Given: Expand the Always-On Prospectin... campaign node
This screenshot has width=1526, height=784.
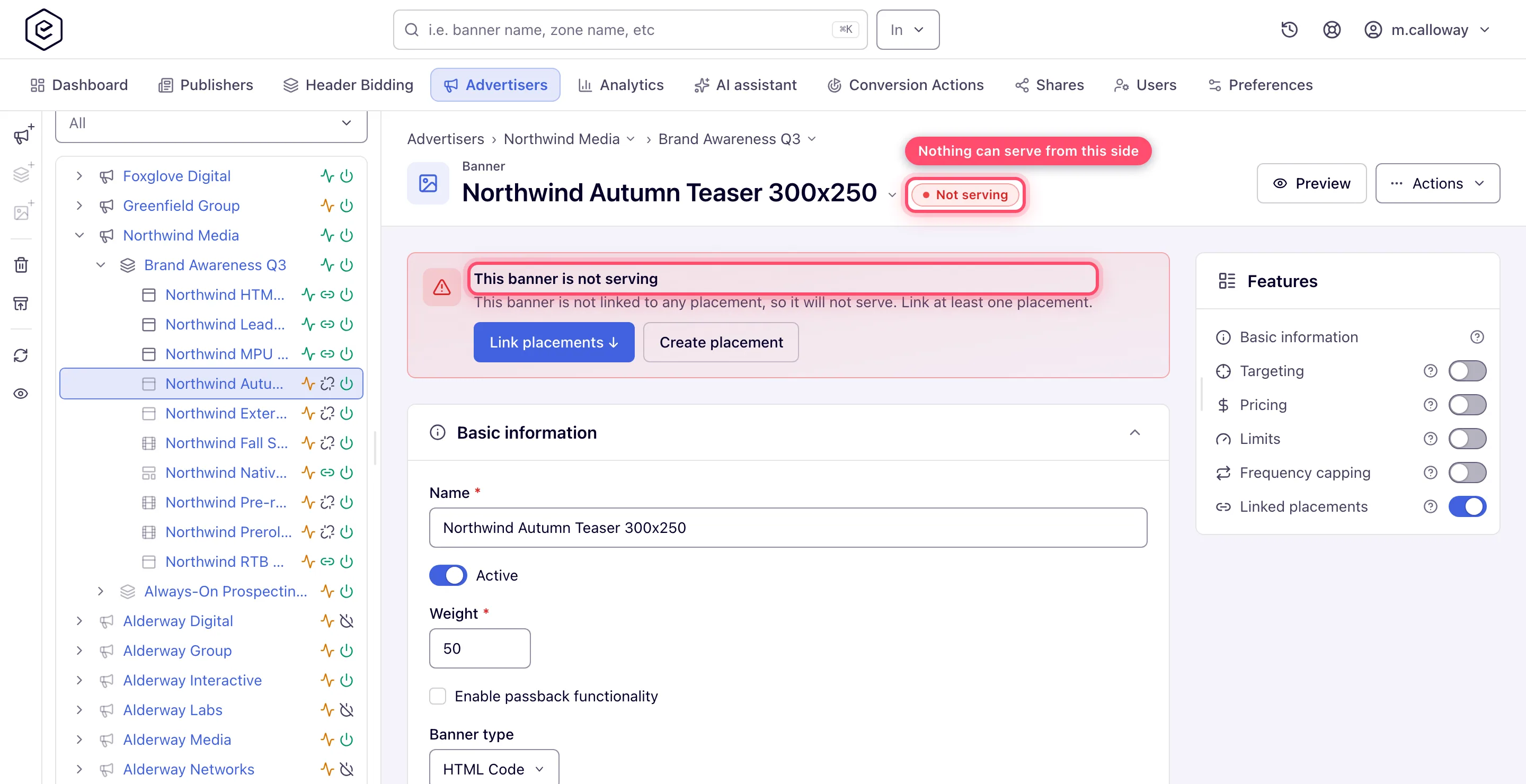Looking at the screenshot, I should pos(101,591).
